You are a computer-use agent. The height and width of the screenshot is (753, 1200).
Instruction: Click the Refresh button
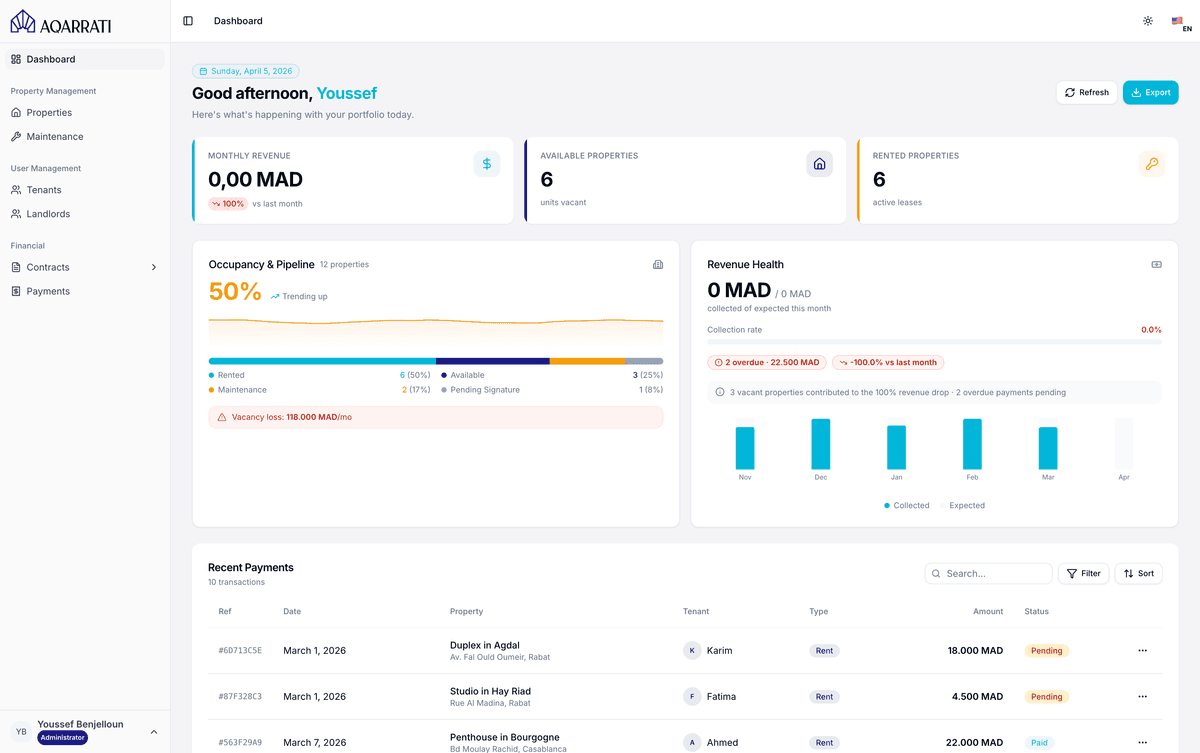point(1086,91)
